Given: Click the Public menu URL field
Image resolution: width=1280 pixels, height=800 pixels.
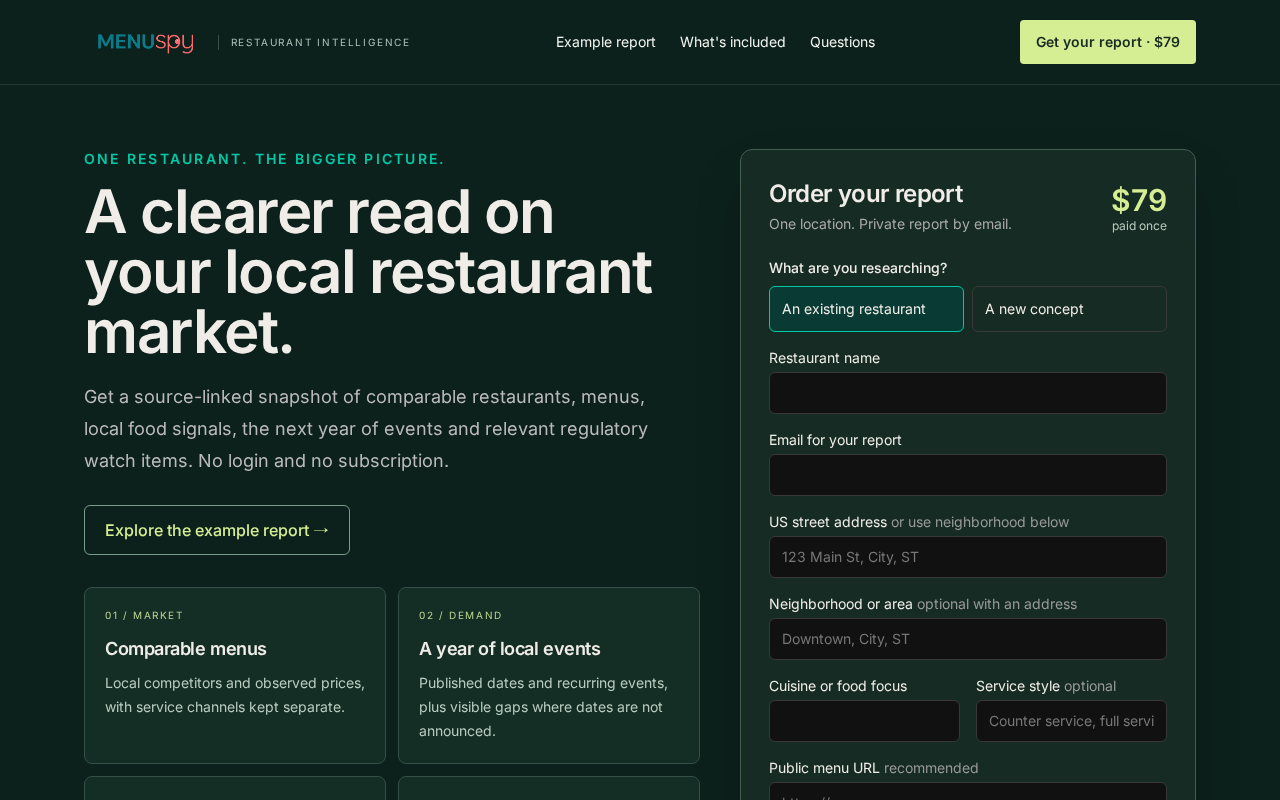Looking at the screenshot, I should [968, 791].
